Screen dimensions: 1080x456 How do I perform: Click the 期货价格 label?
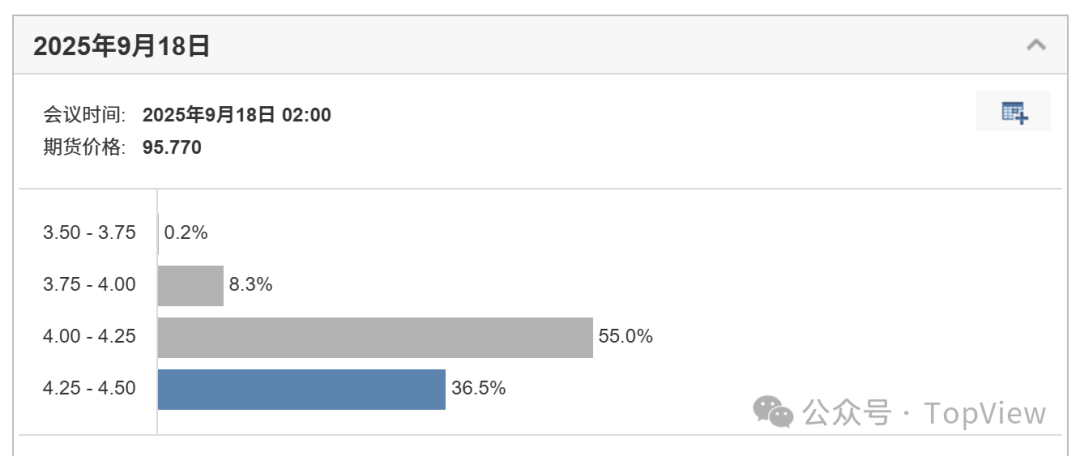pyautogui.click(x=84, y=147)
